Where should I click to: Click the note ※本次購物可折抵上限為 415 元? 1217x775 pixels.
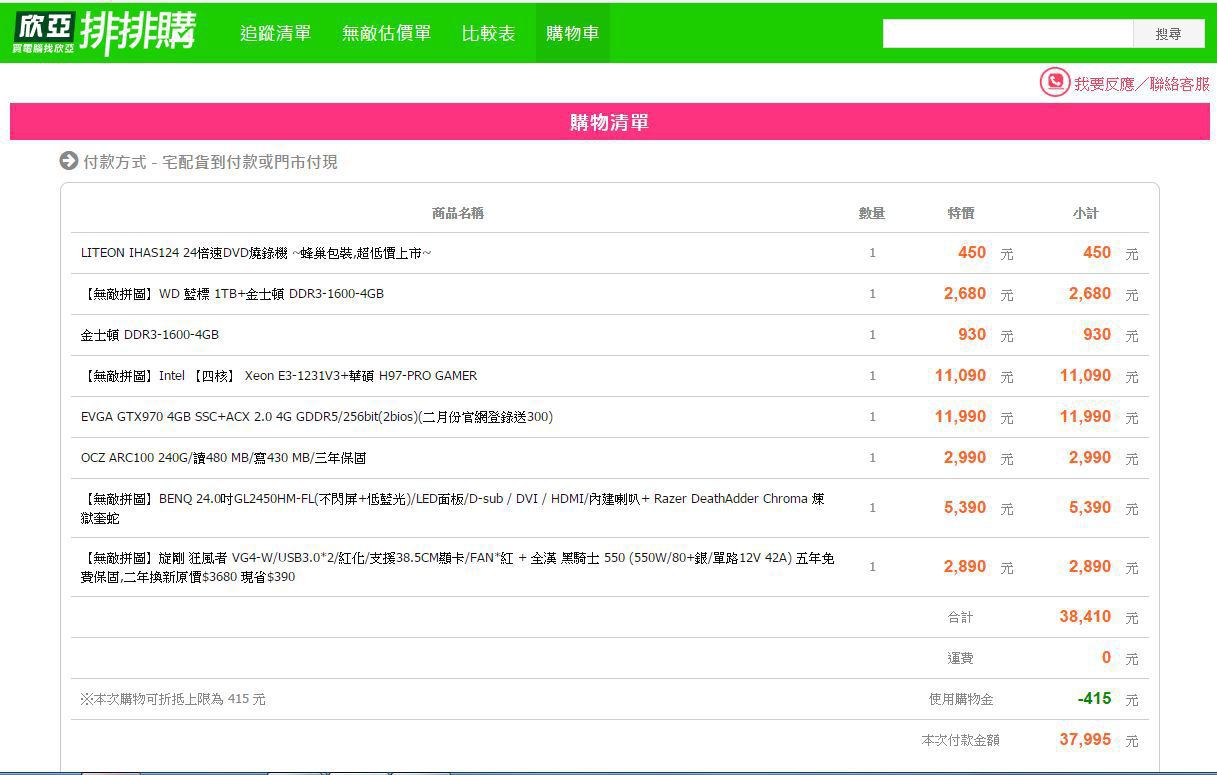pyautogui.click(x=173, y=700)
